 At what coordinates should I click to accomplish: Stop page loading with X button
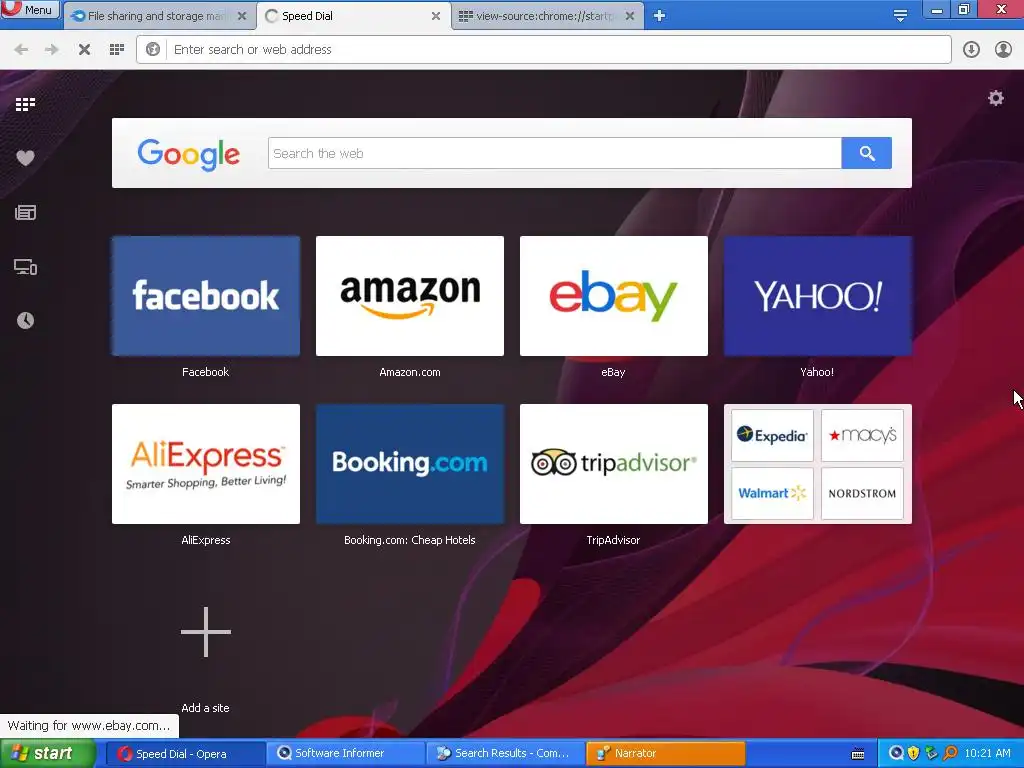(84, 50)
